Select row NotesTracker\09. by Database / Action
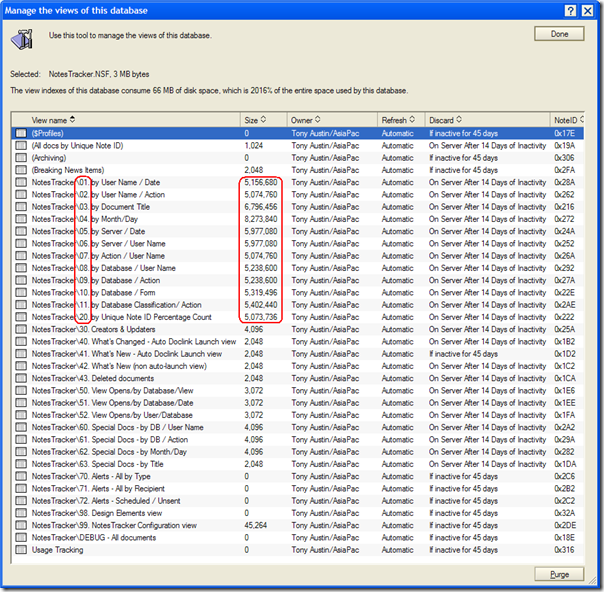The image size is (604, 592). pyautogui.click(x=297, y=280)
